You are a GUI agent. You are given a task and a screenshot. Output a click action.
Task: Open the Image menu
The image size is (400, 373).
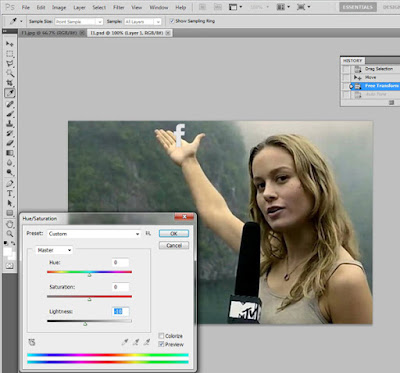59,7
